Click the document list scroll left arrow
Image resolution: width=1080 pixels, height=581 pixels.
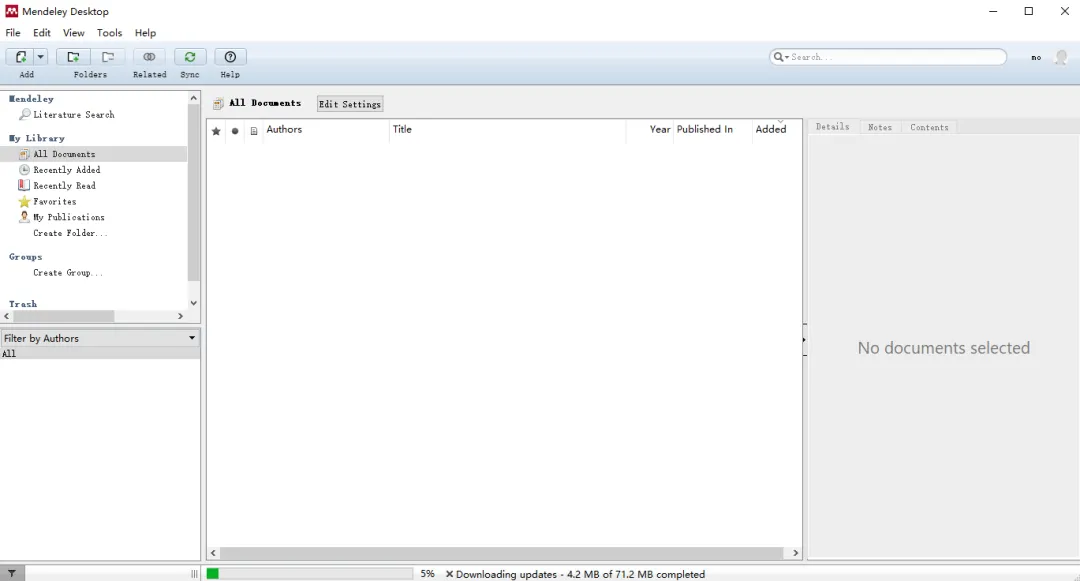coord(214,553)
